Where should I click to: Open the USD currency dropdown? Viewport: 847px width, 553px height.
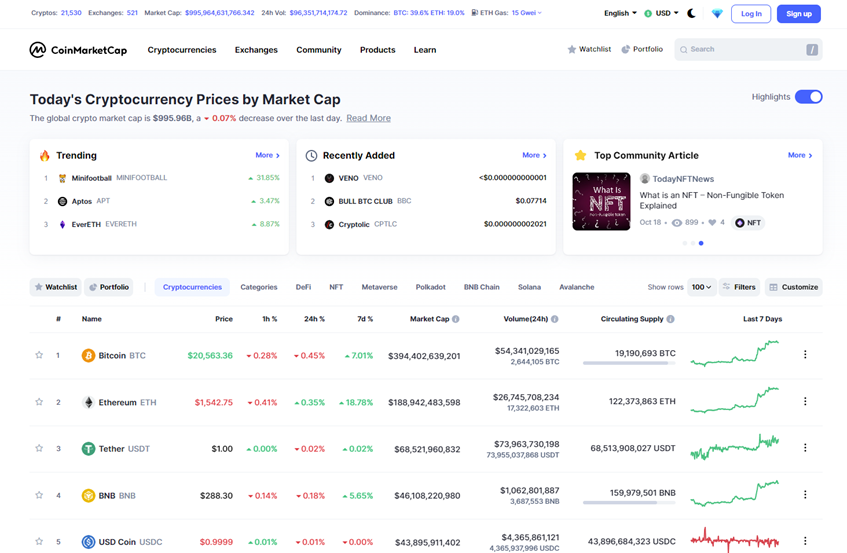[662, 14]
